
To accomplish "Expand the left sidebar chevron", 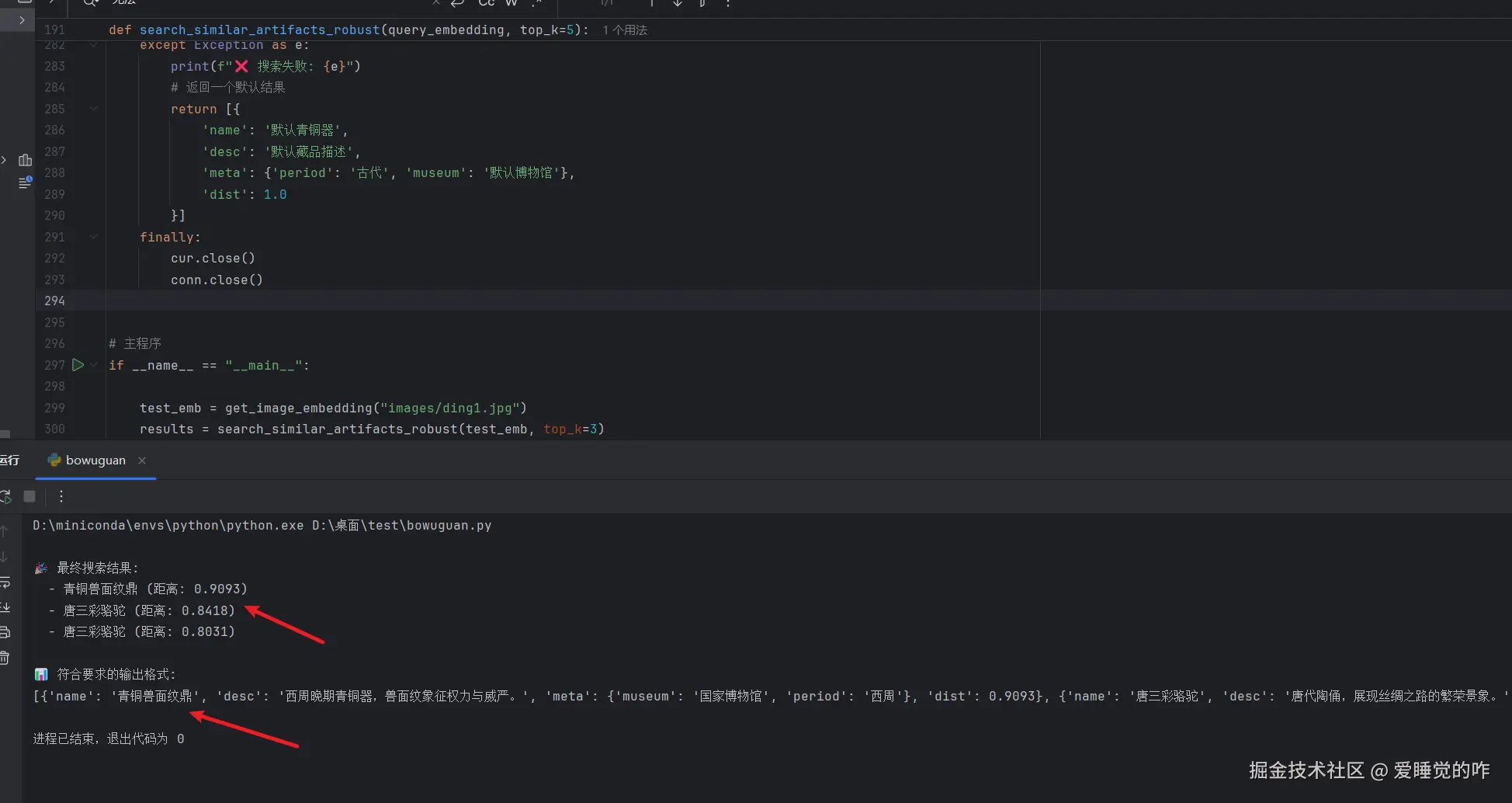I will [22, 20].
